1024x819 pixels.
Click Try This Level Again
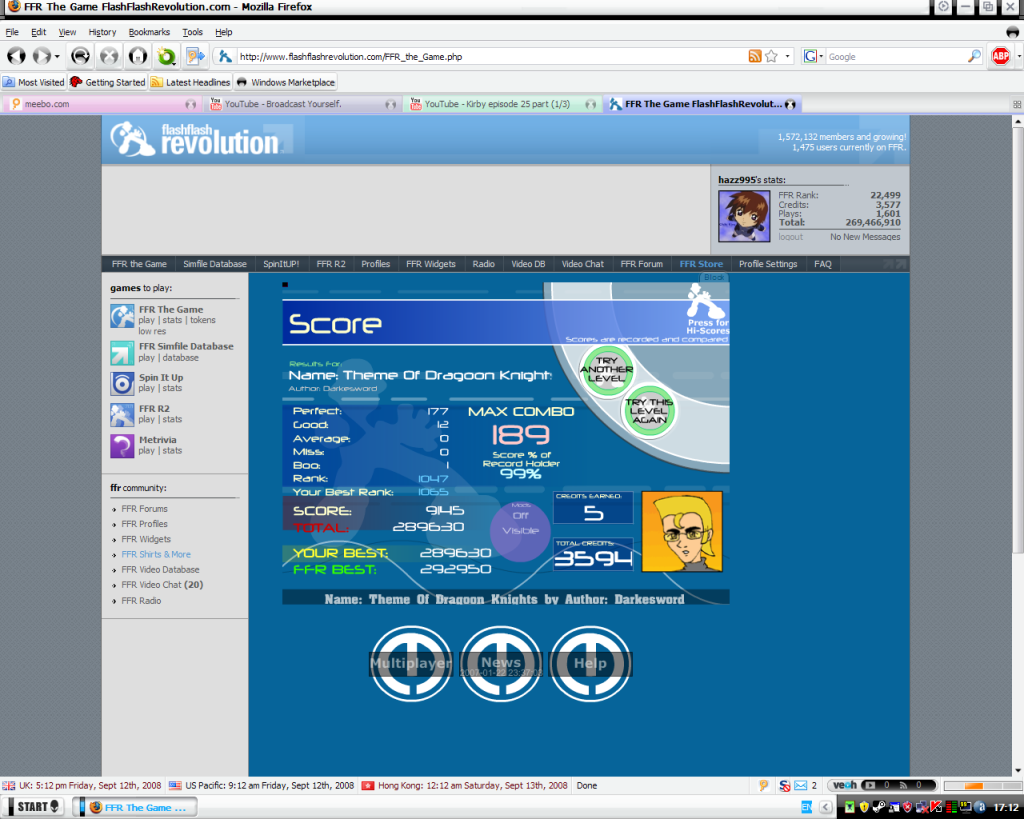click(x=650, y=411)
